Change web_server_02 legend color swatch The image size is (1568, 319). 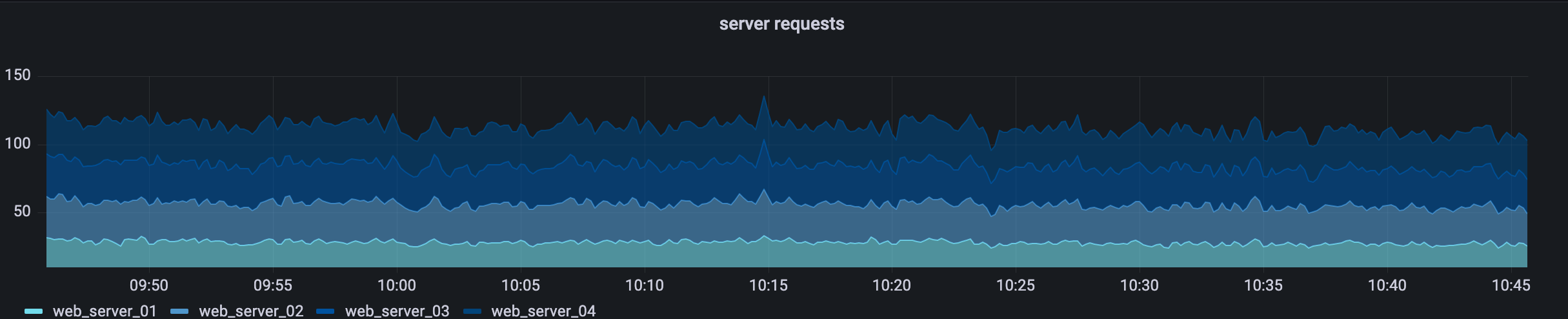[x=180, y=312]
